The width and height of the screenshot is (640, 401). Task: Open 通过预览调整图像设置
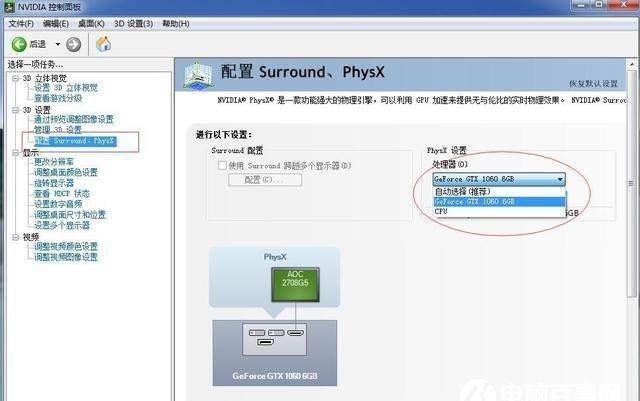73,119
